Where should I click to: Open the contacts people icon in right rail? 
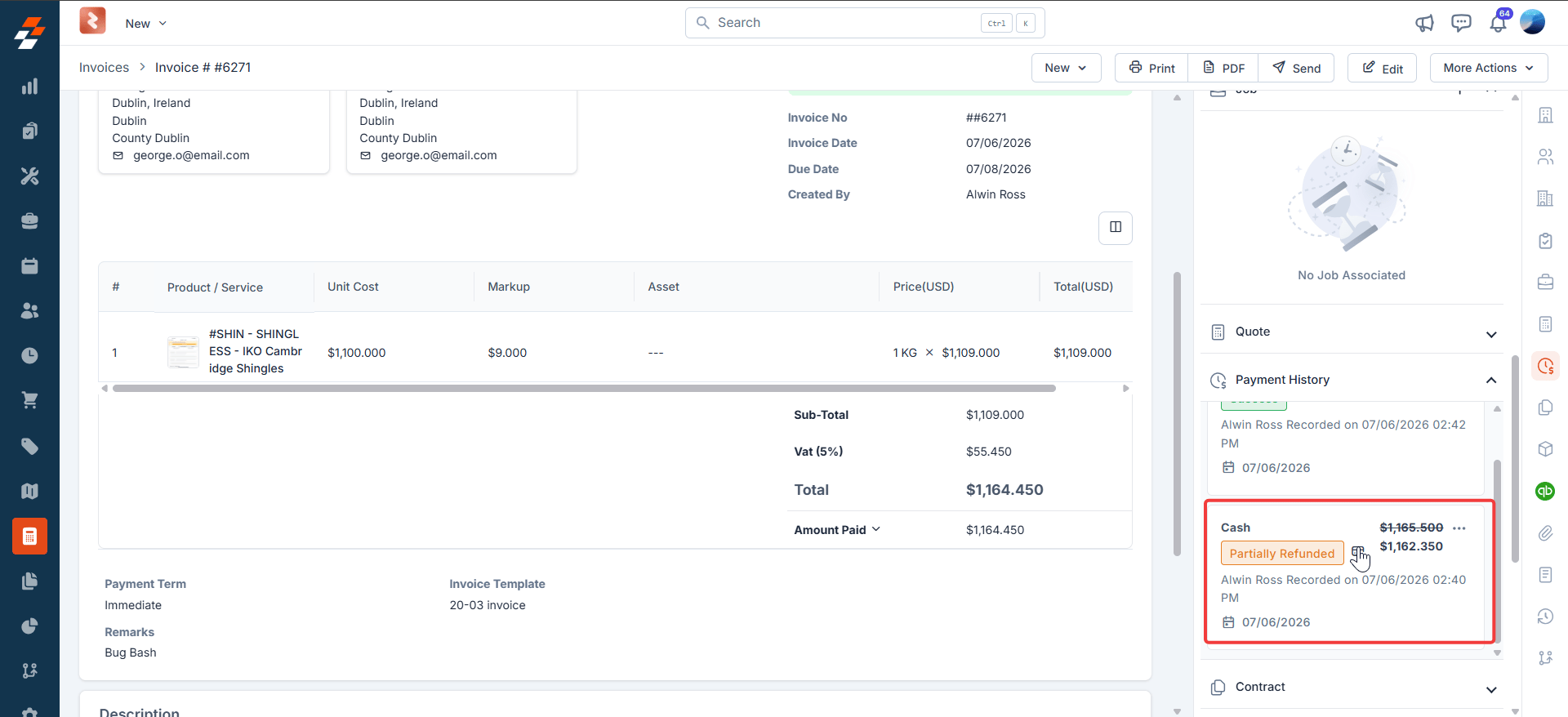click(1545, 157)
